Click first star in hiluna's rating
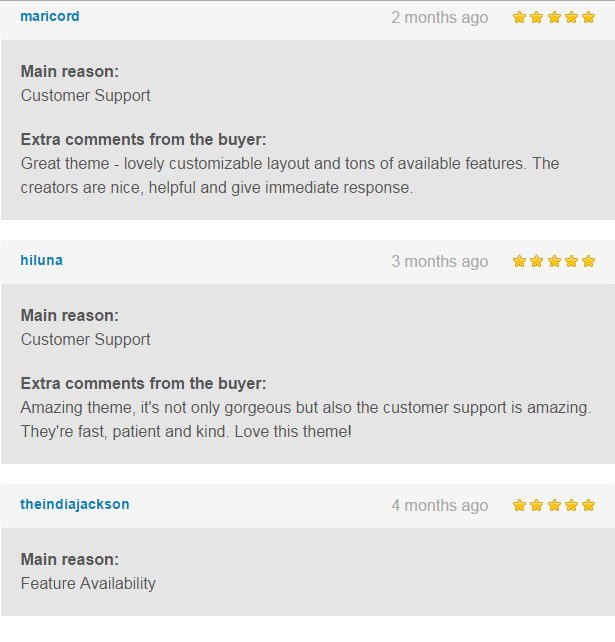This screenshot has width=615, height=642. click(519, 261)
